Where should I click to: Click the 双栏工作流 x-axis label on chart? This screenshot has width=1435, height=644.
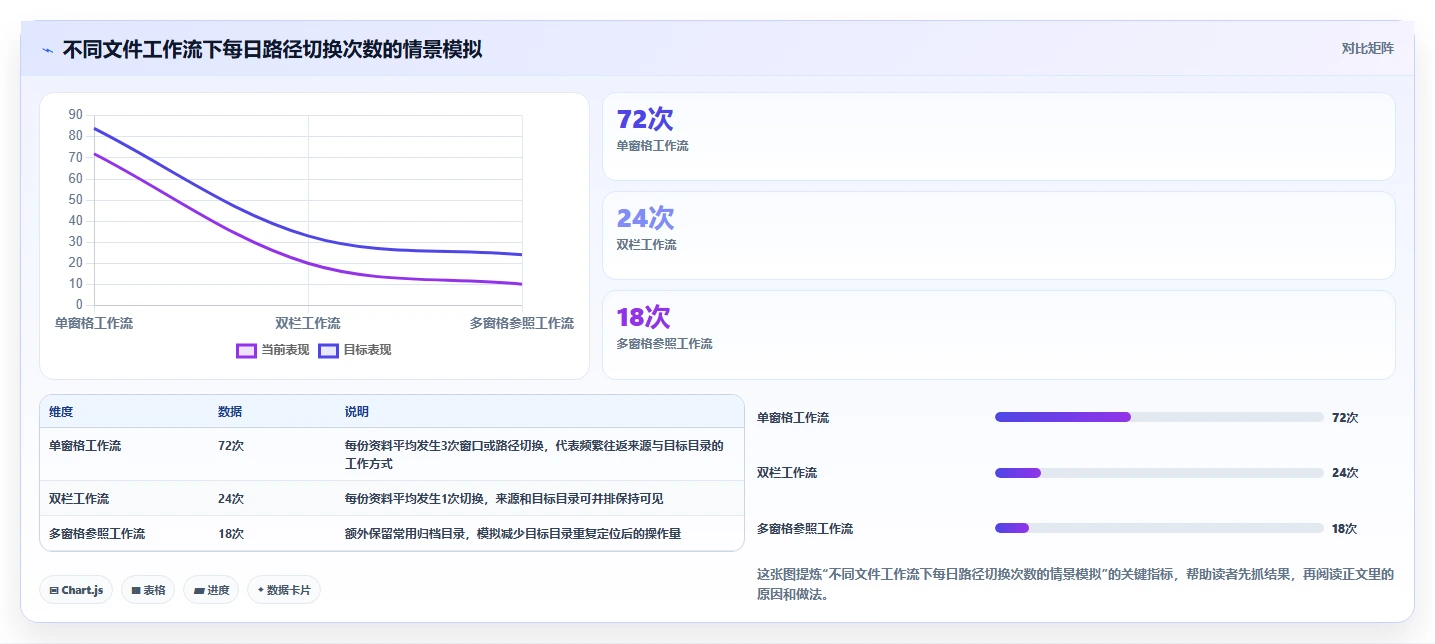(308, 323)
